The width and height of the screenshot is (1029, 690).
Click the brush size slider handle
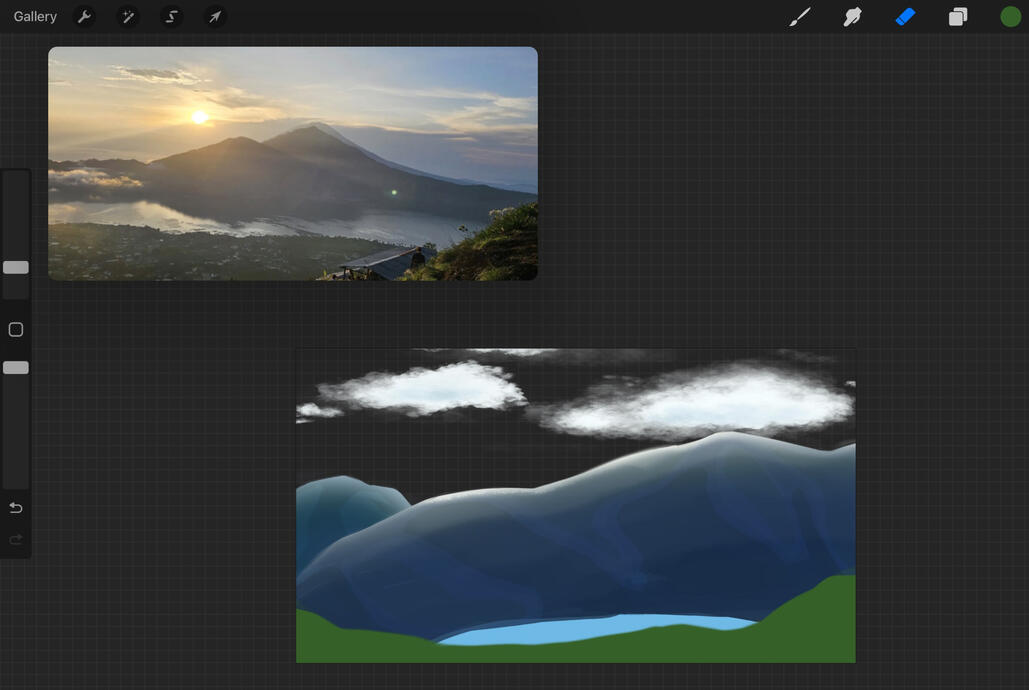pyautogui.click(x=16, y=267)
